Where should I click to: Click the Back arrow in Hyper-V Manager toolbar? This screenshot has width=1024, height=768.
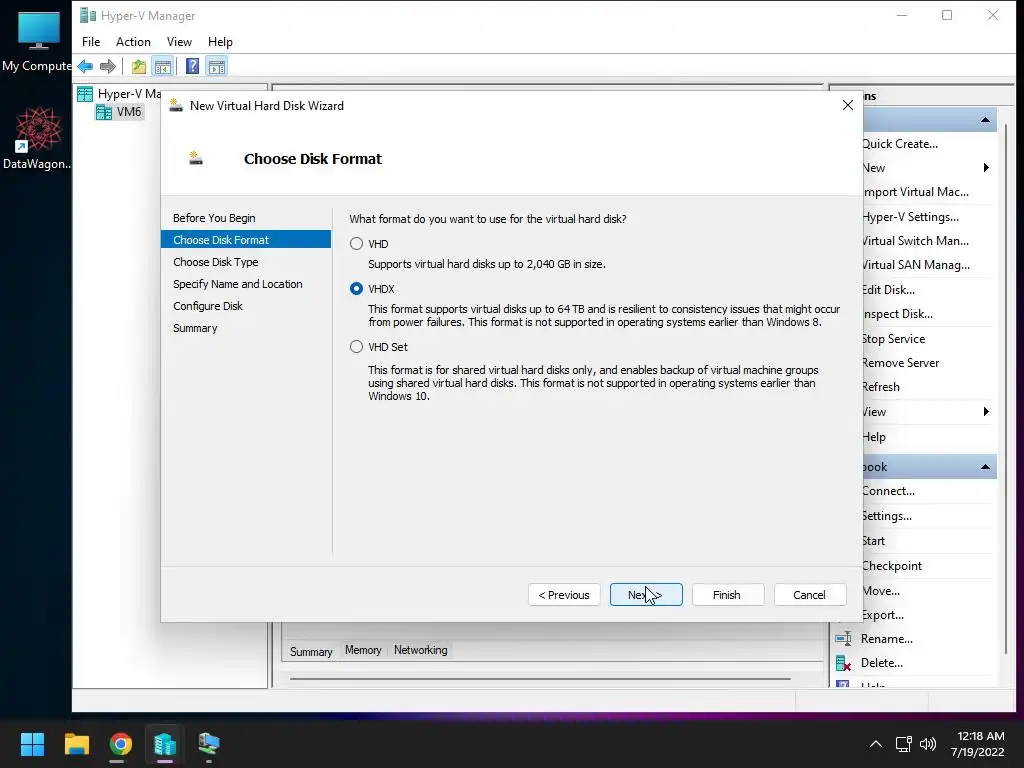point(85,67)
